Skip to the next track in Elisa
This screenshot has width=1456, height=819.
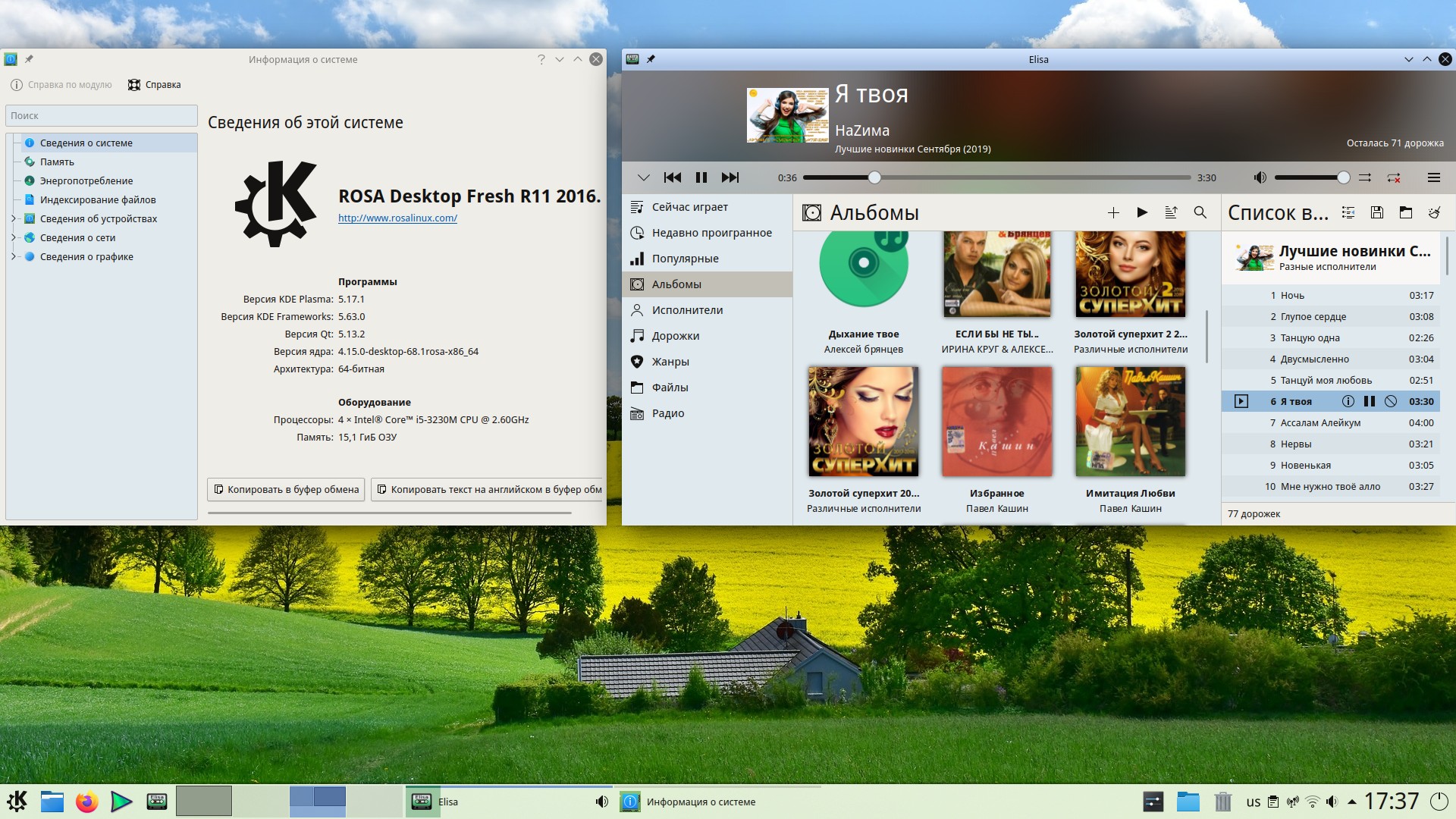coord(730,177)
